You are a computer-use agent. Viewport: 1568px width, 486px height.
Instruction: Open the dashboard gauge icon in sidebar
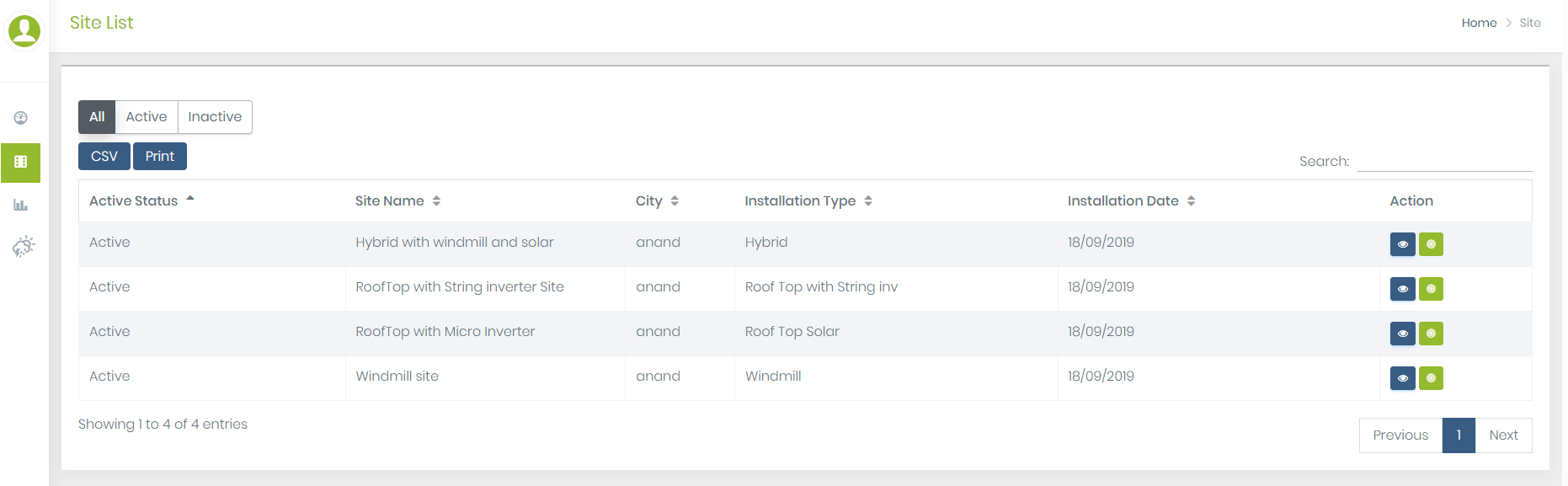(x=21, y=118)
